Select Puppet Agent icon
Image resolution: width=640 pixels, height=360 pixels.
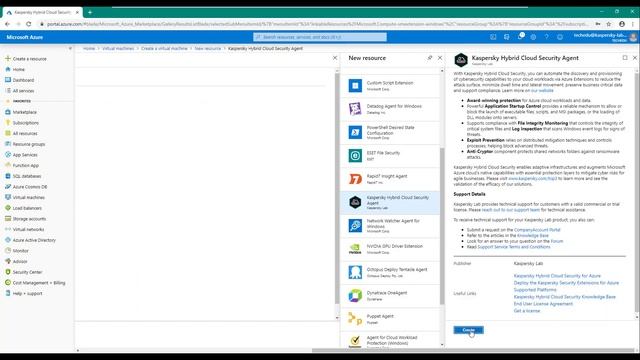click(x=355, y=318)
